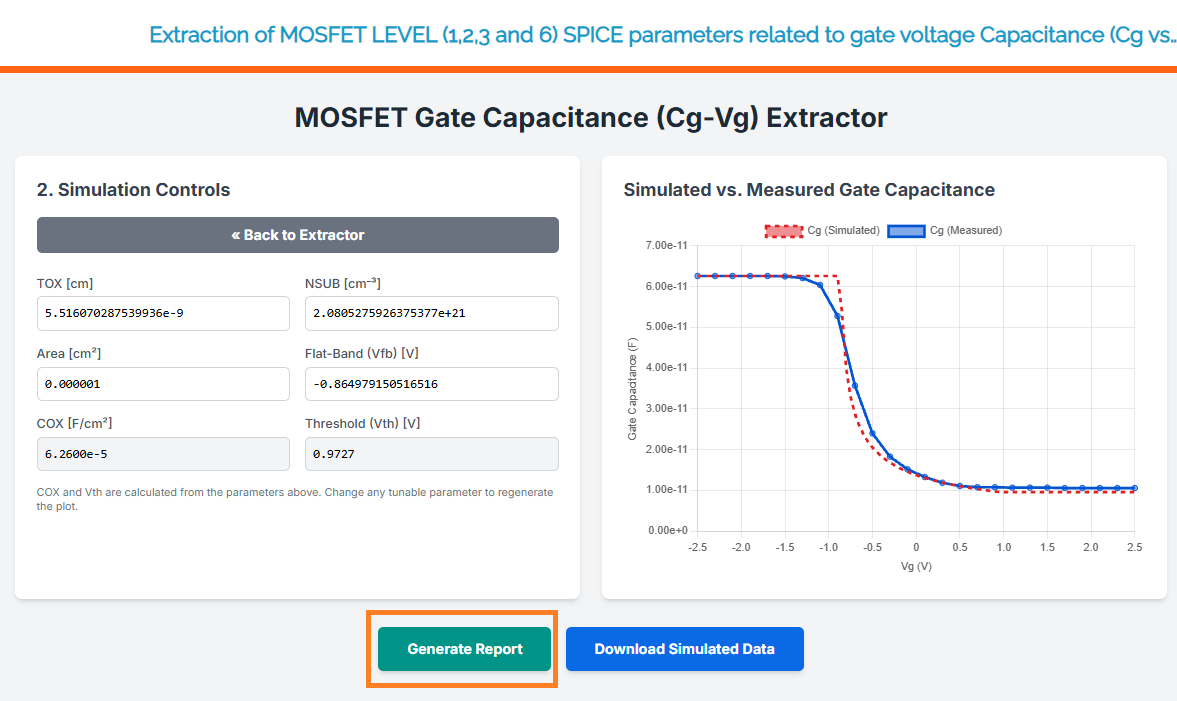Viewport: 1177px width, 701px height.
Task: Click the measured data point at Vg 2.5
Action: tap(1134, 489)
